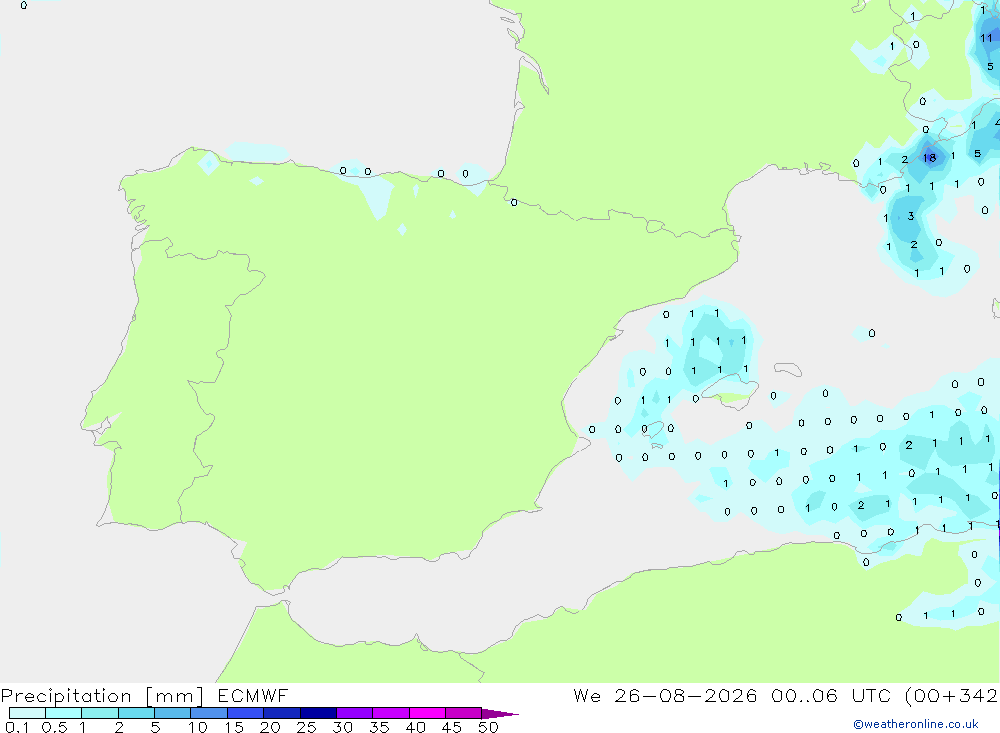Click the 0.5–1 mm legend color swatch
The width and height of the screenshot is (1000, 733).
63,713
